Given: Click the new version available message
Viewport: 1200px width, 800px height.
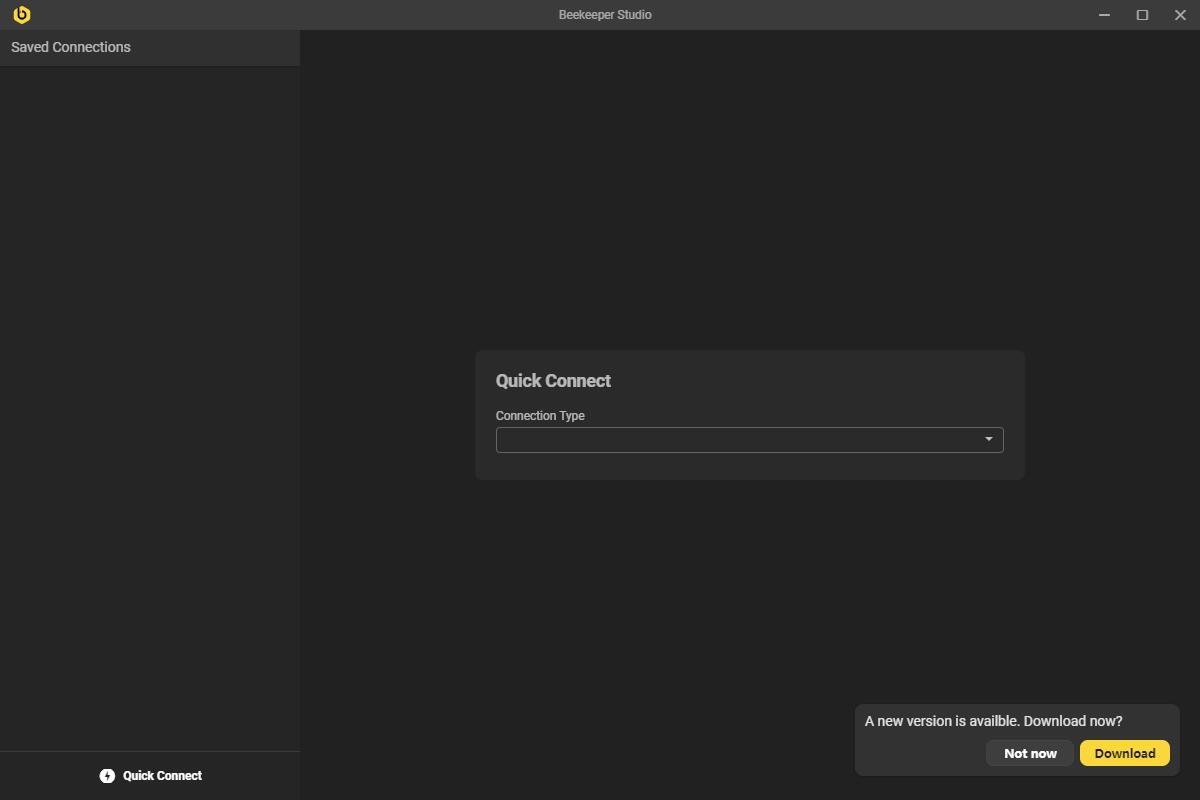Looking at the screenshot, I should [x=993, y=721].
